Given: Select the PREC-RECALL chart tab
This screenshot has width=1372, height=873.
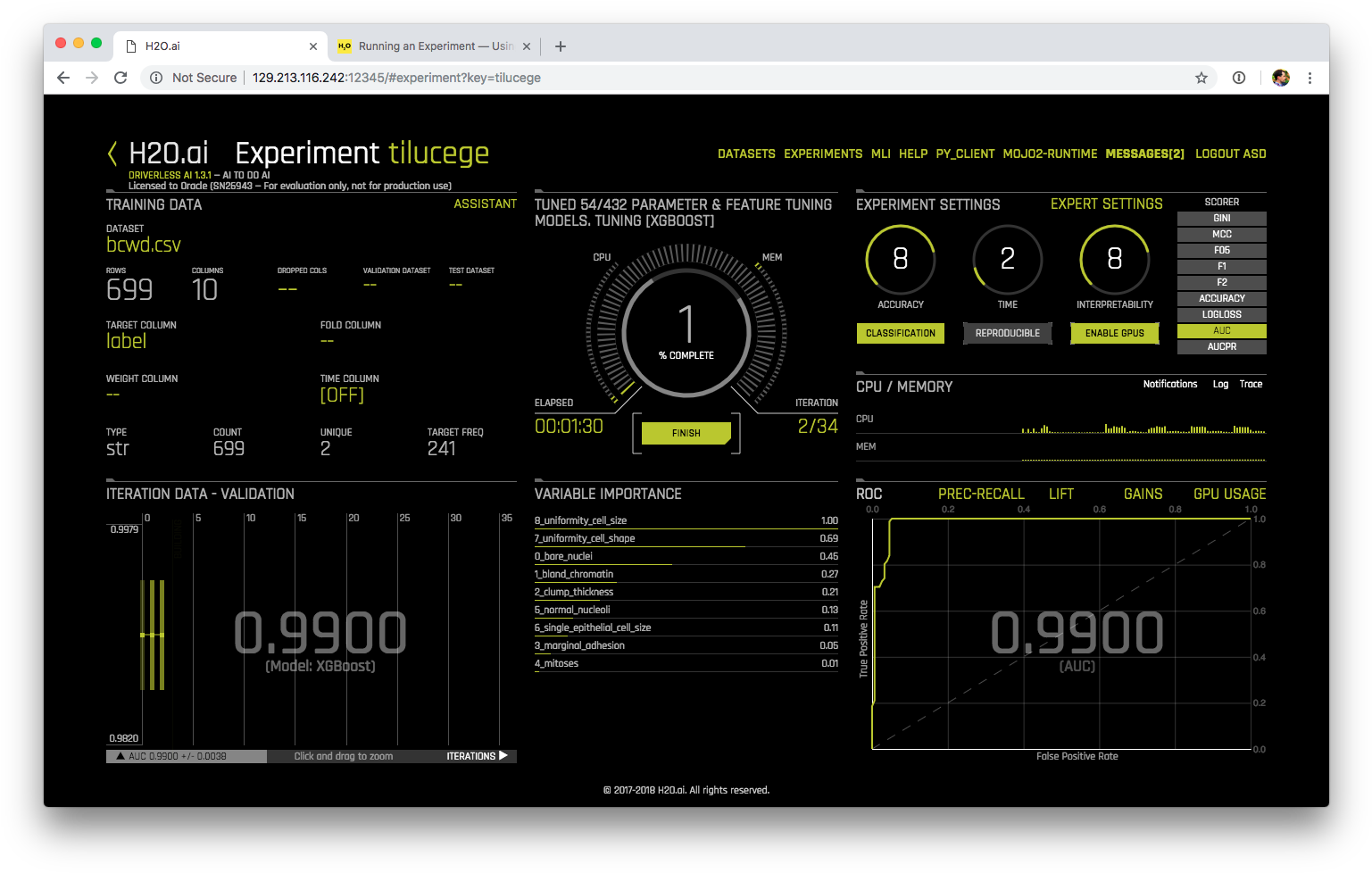Looking at the screenshot, I should coord(981,494).
